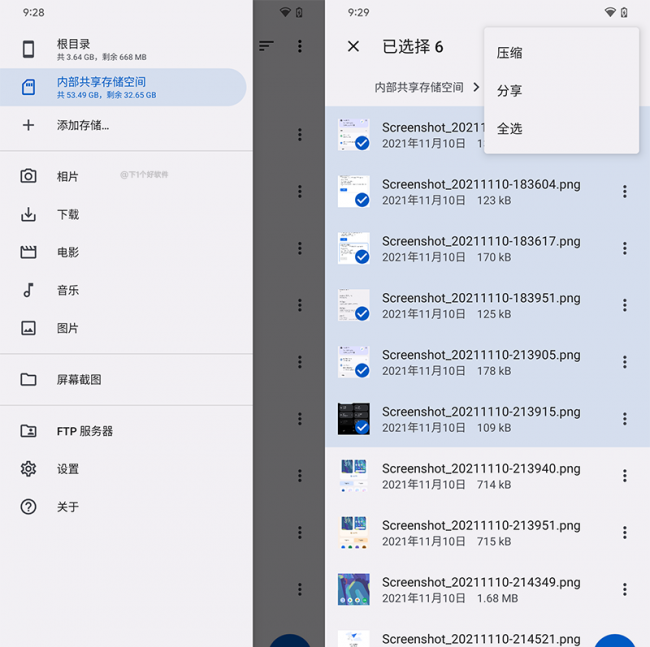The image size is (650, 647).
Task: Close selection mode with the X icon
Action: 353,46
